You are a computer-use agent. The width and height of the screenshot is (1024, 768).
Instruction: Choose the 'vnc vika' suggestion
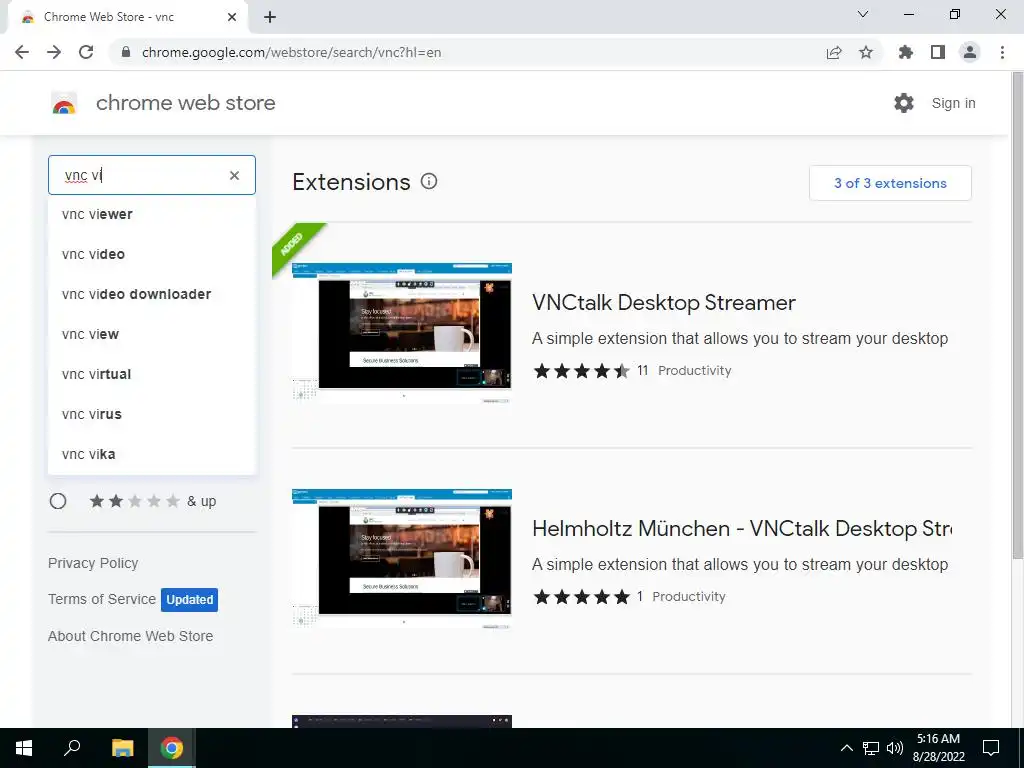pyautogui.click(x=152, y=454)
